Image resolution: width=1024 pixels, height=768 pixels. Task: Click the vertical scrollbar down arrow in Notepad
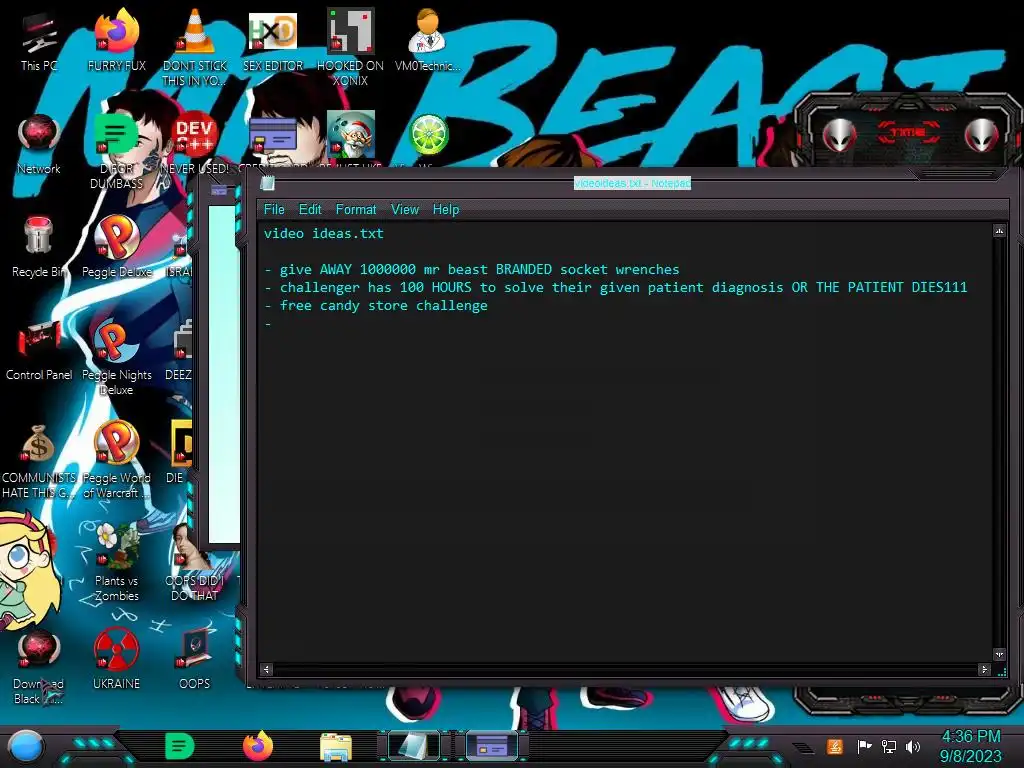click(999, 654)
